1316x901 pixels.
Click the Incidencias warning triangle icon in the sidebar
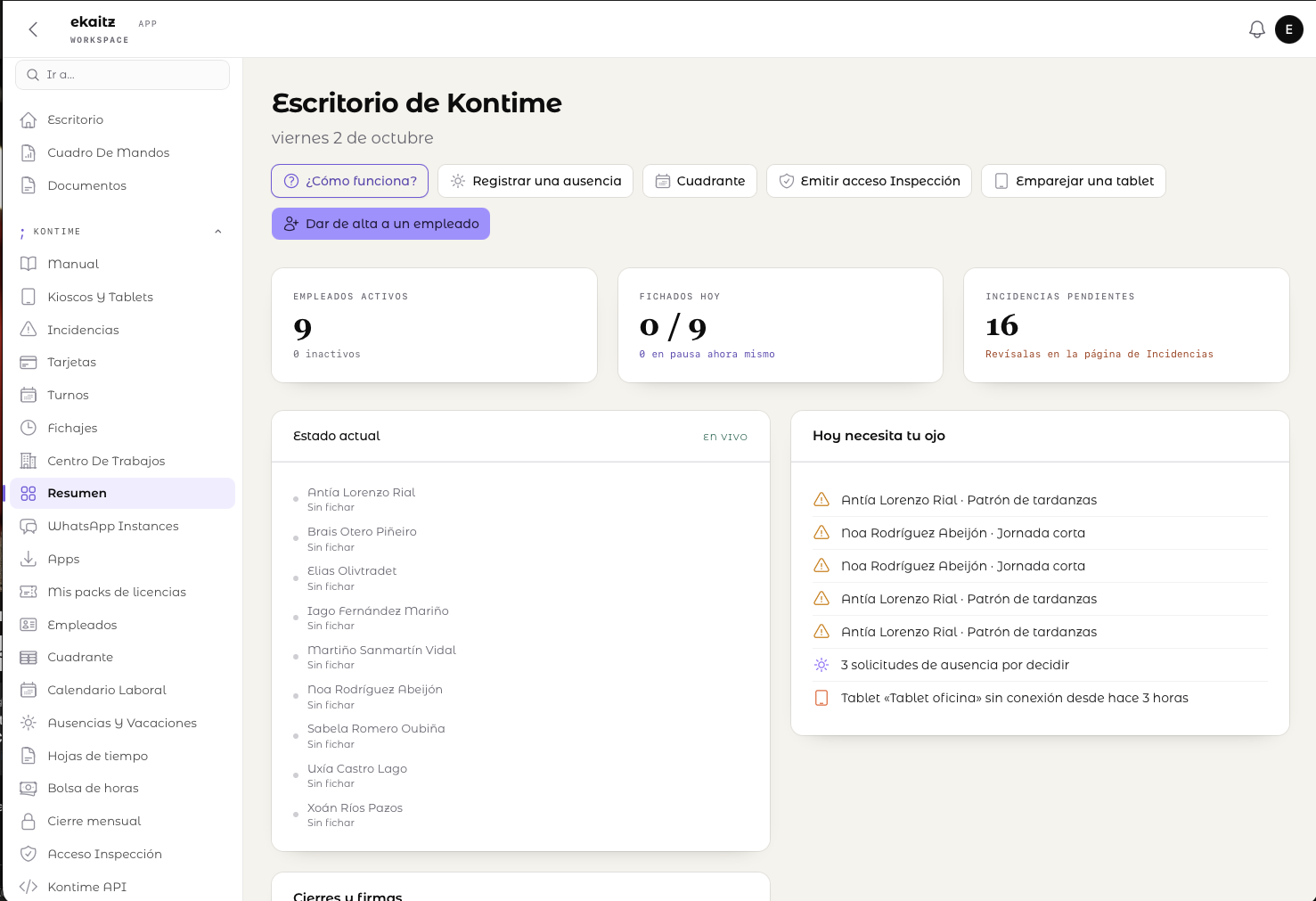(x=29, y=330)
